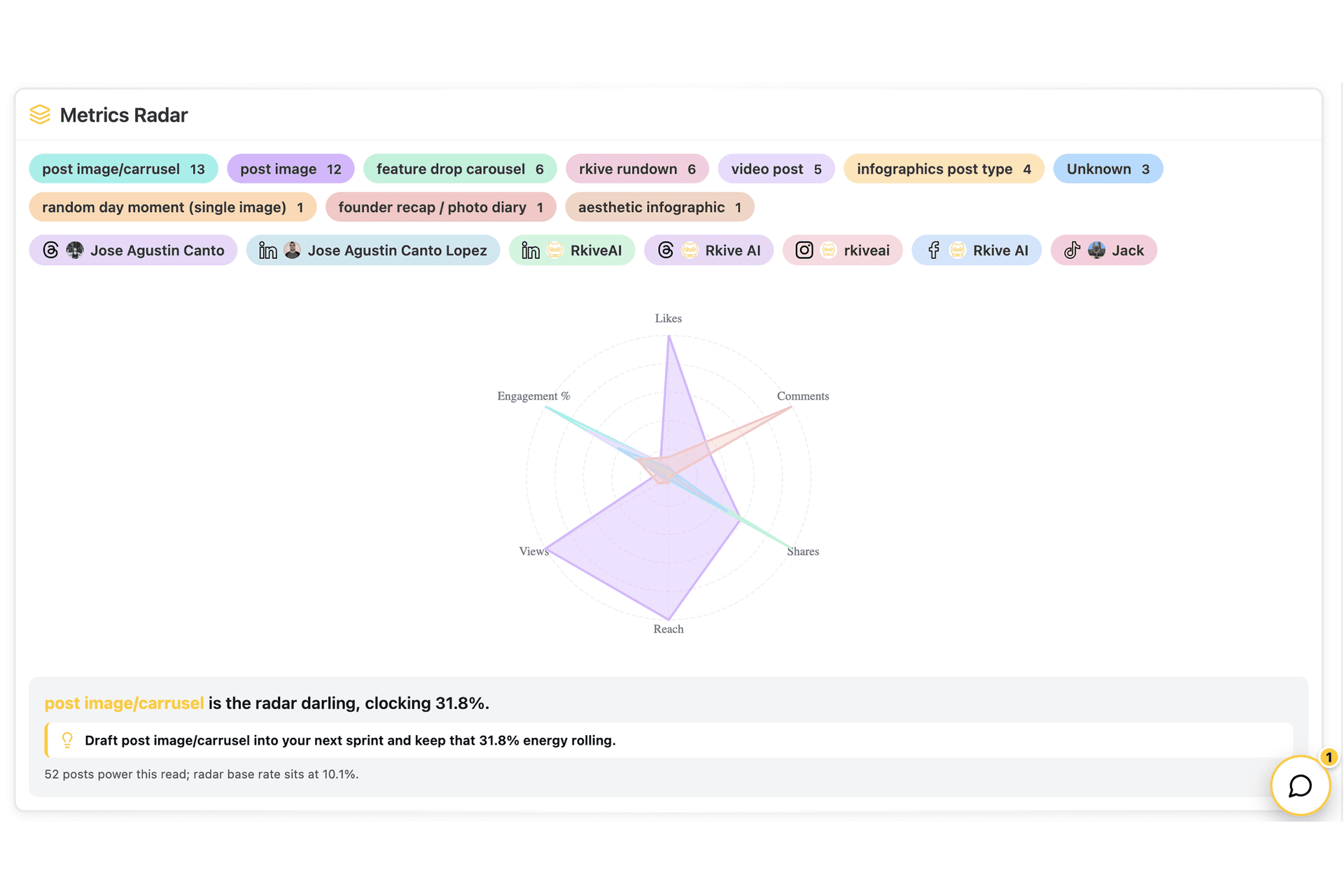This screenshot has width=1344, height=896.
Task: Toggle the aesthetic infographic filter chip
Action: click(x=659, y=207)
